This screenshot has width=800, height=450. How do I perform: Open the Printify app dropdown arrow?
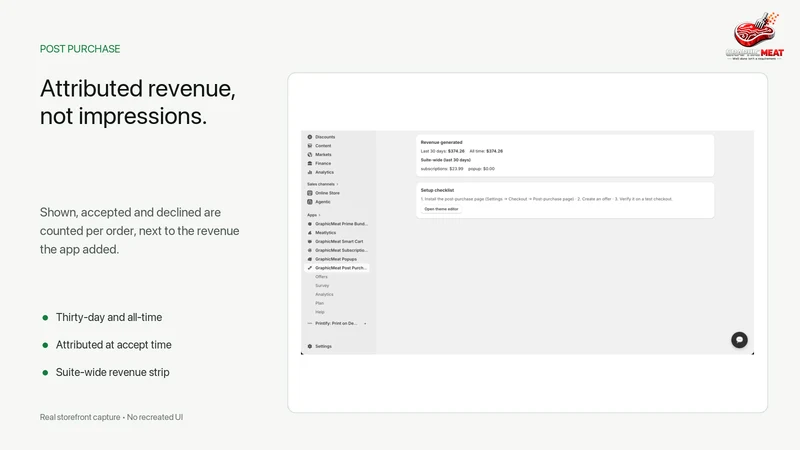click(x=365, y=323)
